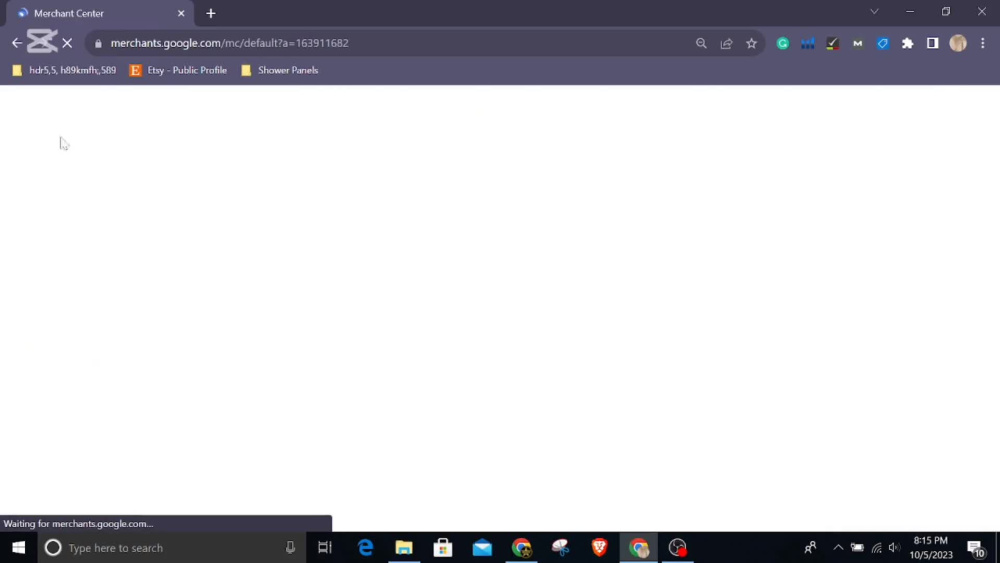The image size is (1000, 563).
Task: Open the Windows notification center
Action: click(x=975, y=548)
